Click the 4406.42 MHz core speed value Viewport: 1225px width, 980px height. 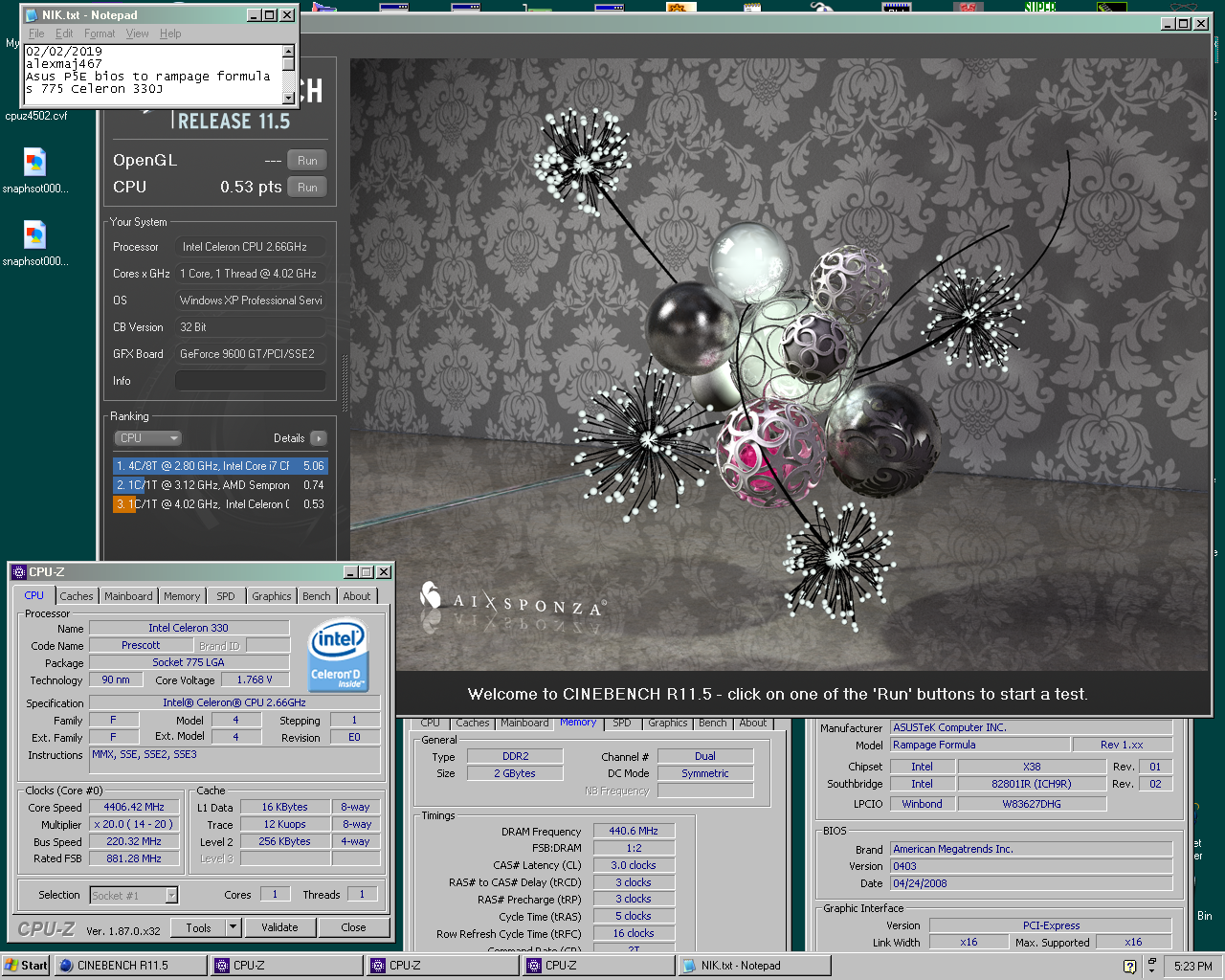[x=134, y=808]
